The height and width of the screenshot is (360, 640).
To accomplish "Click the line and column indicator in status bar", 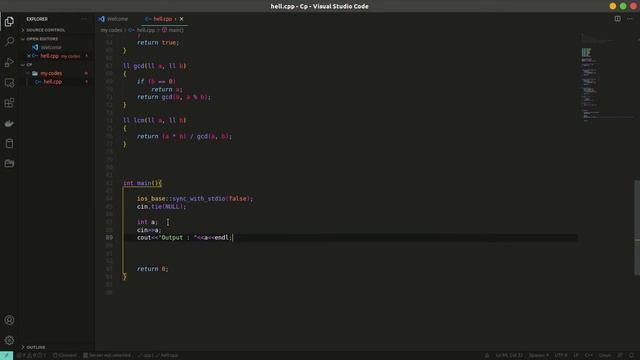I will tap(509, 356).
